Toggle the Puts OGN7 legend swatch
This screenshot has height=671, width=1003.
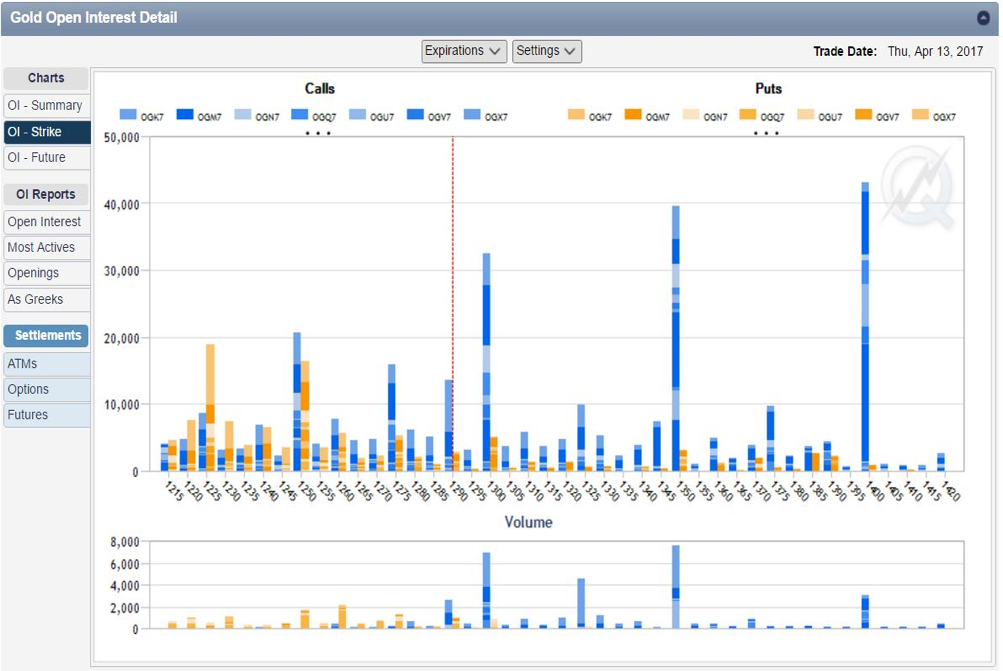pos(691,114)
